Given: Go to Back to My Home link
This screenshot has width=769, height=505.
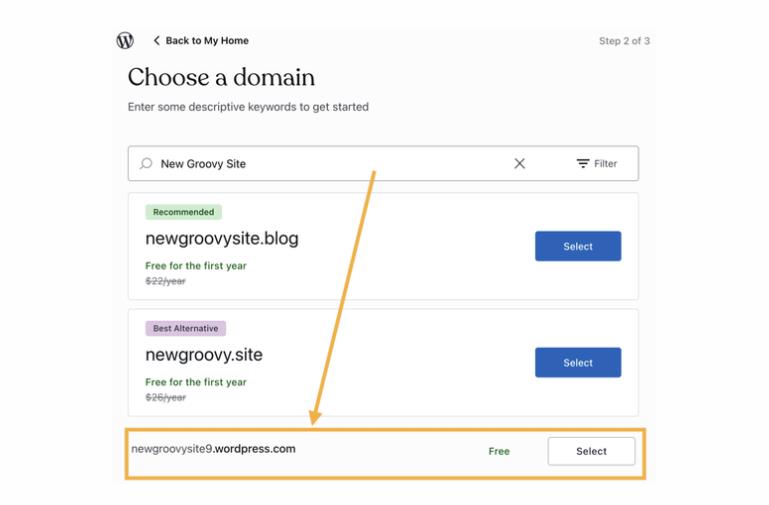Looking at the screenshot, I should coord(207,41).
